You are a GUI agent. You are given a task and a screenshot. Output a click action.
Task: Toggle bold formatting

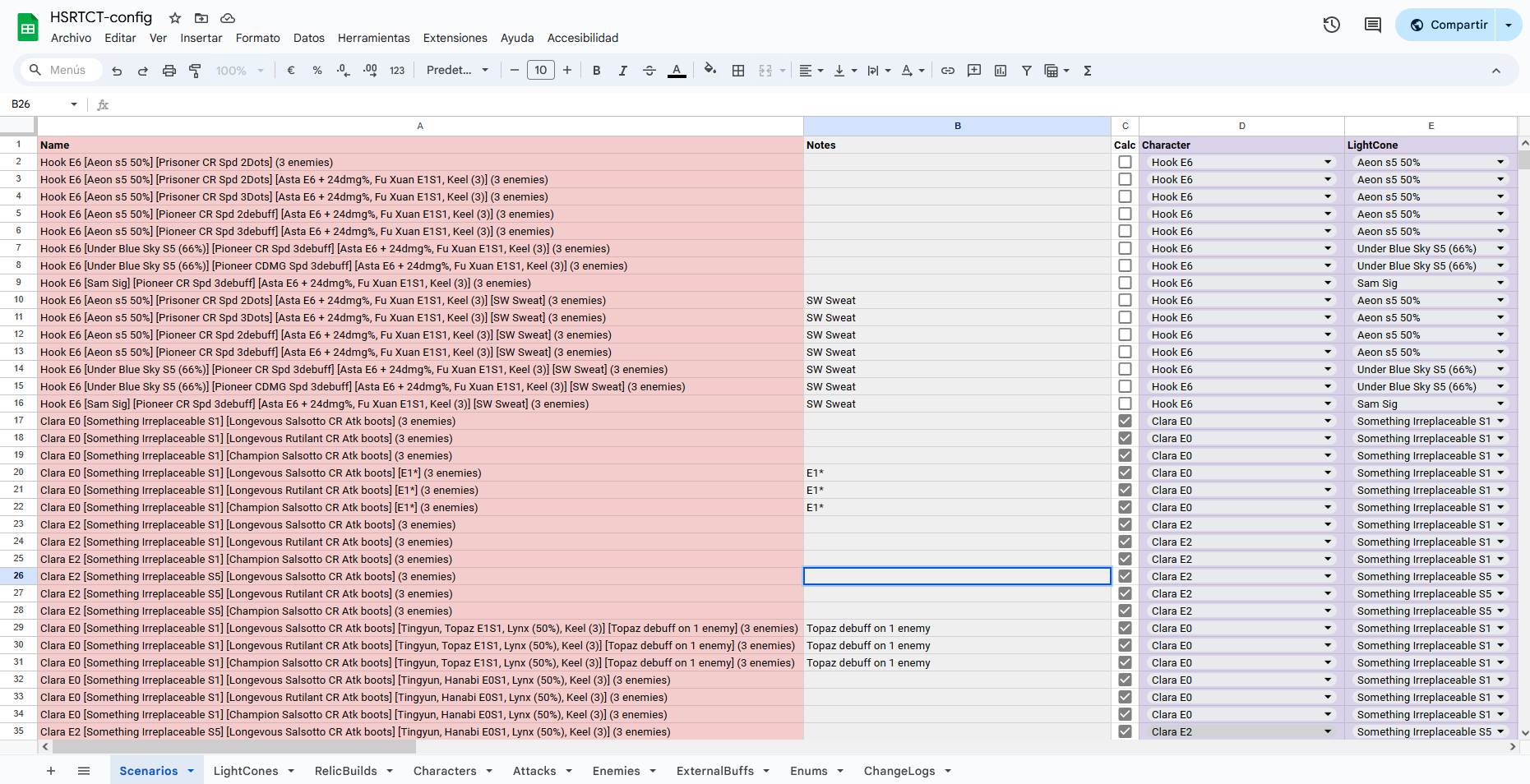click(597, 71)
